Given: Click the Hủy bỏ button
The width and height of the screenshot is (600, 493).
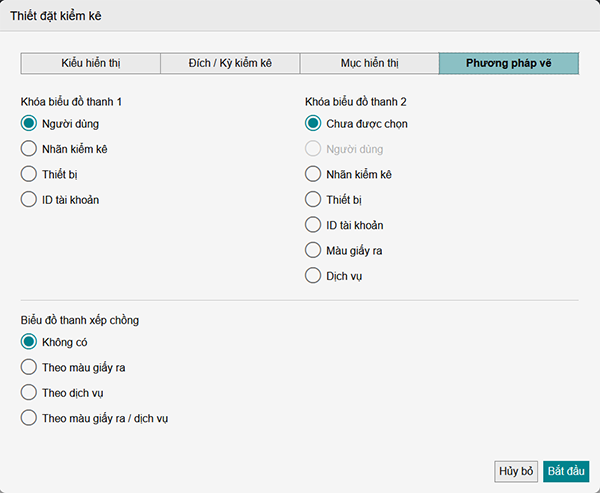Looking at the screenshot, I should (x=516, y=471).
